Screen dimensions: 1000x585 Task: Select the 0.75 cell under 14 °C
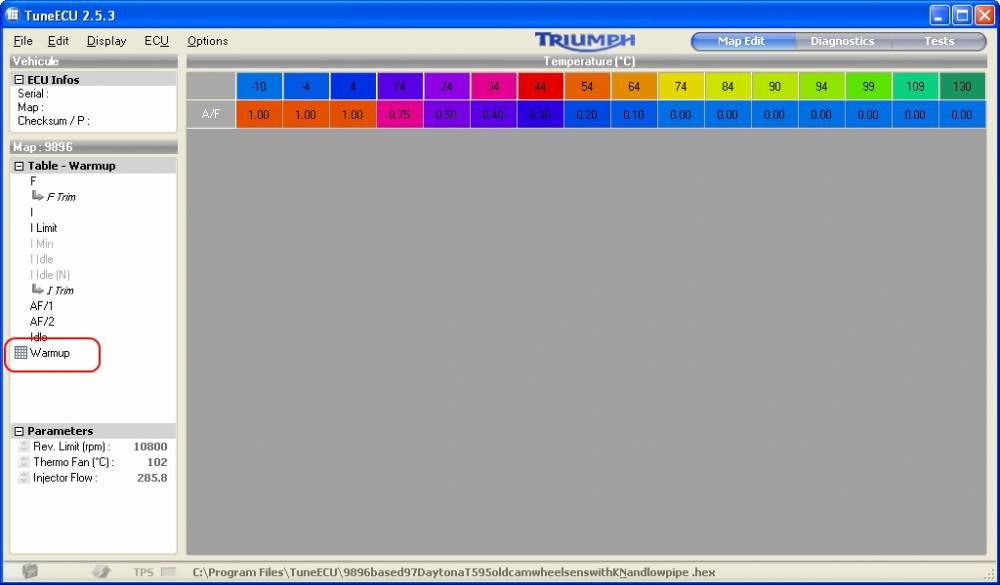(x=399, y=115)
